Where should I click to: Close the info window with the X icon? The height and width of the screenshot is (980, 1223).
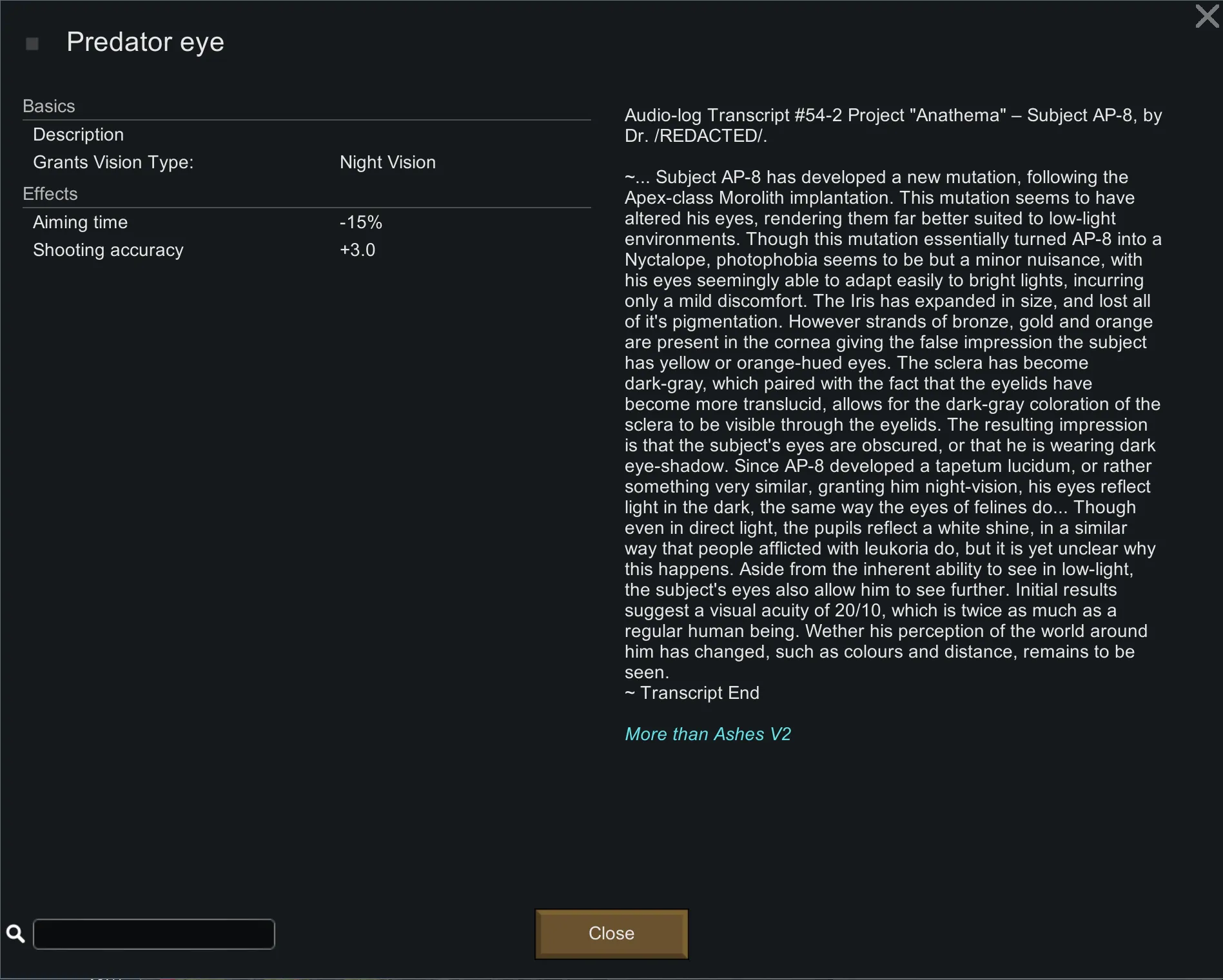[x=1207, y=16]
